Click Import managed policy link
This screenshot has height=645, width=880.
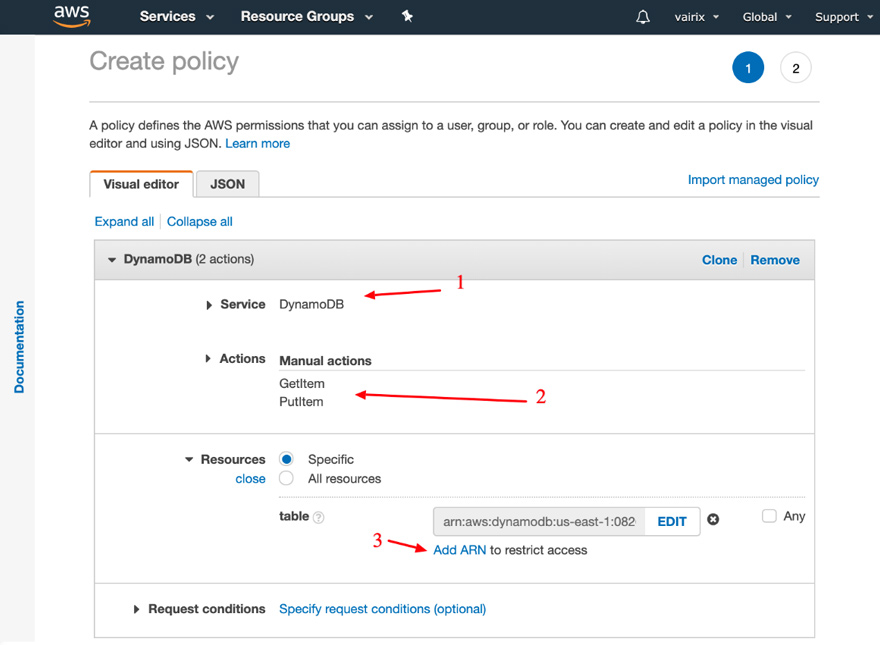pos(753,180)
